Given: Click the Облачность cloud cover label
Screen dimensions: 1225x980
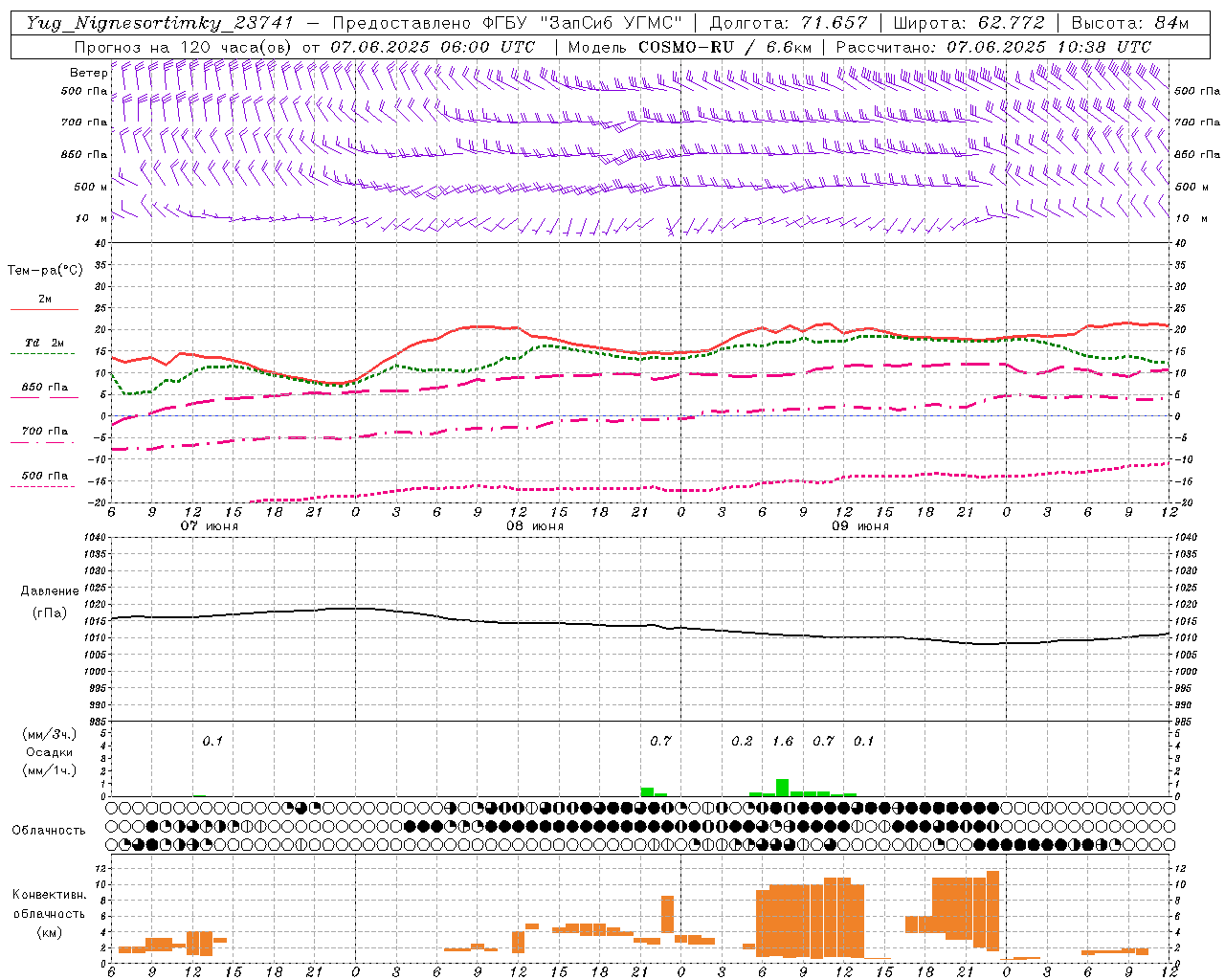Looking at the screenshot, I should (49, 830).
